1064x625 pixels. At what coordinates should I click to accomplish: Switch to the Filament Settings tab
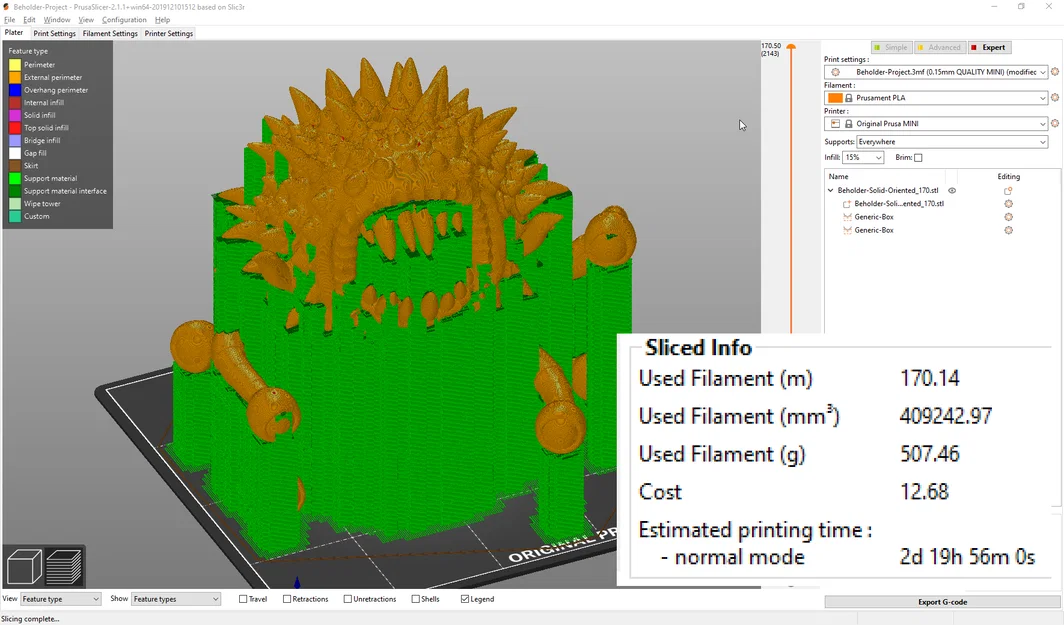(110, 33)
